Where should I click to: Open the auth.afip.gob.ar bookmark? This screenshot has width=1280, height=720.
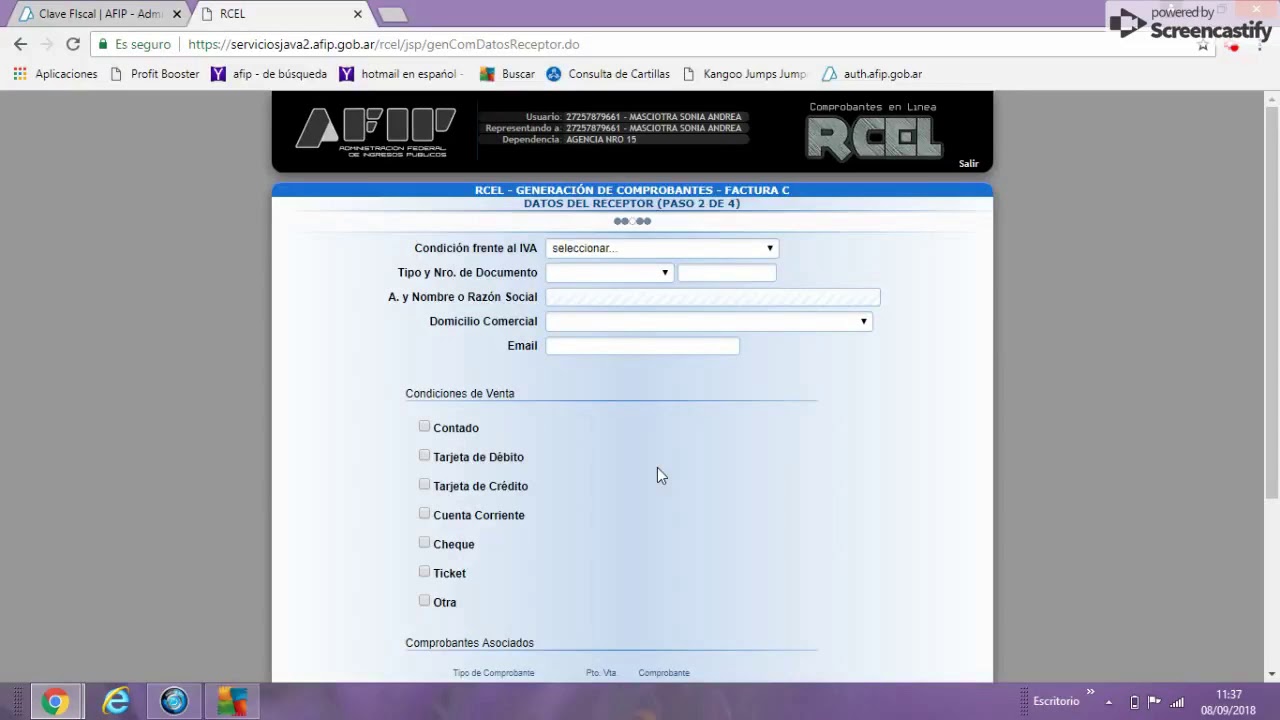(872, 74)
